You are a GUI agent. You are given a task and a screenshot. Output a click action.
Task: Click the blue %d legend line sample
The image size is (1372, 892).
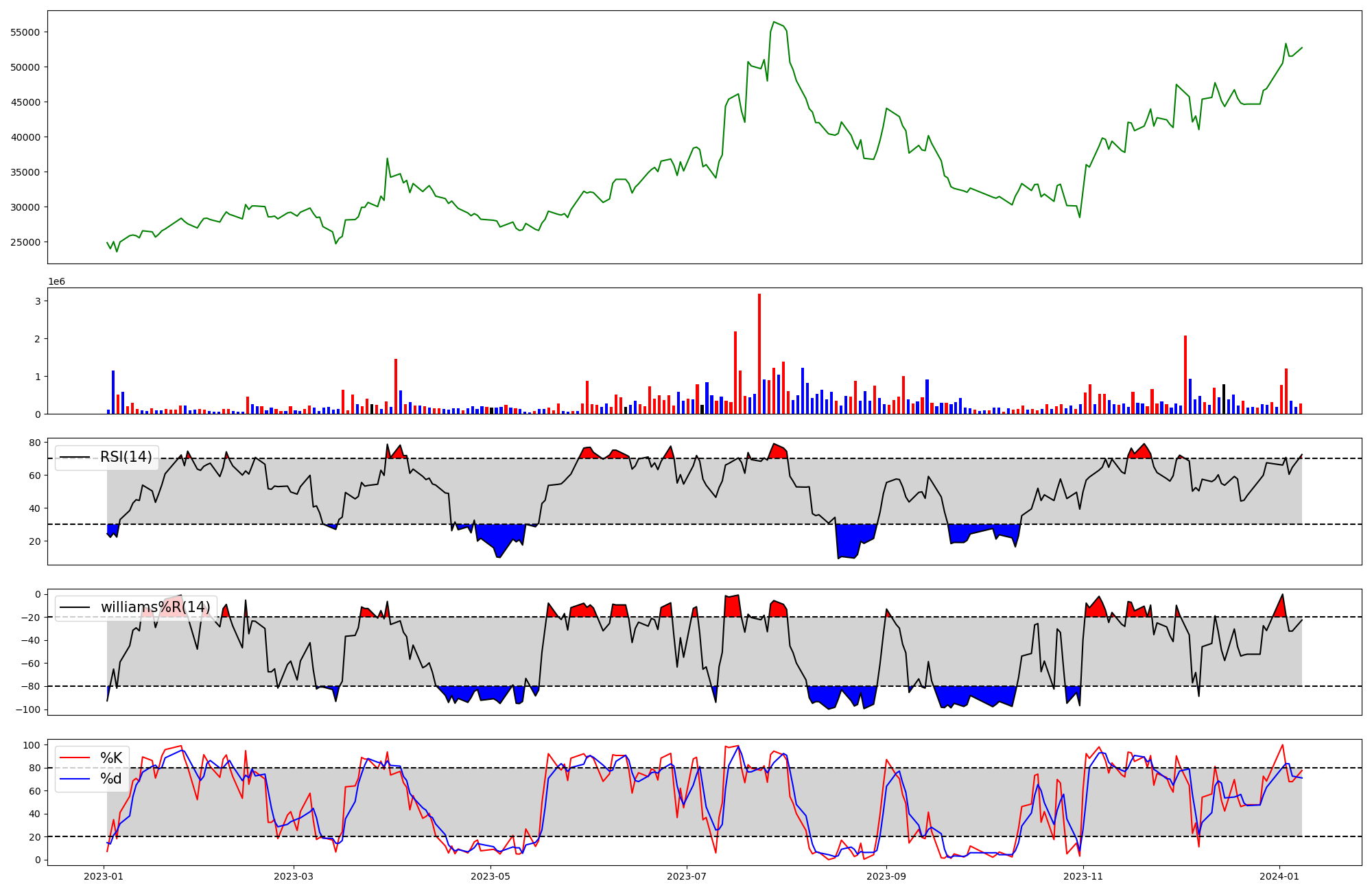75,778
